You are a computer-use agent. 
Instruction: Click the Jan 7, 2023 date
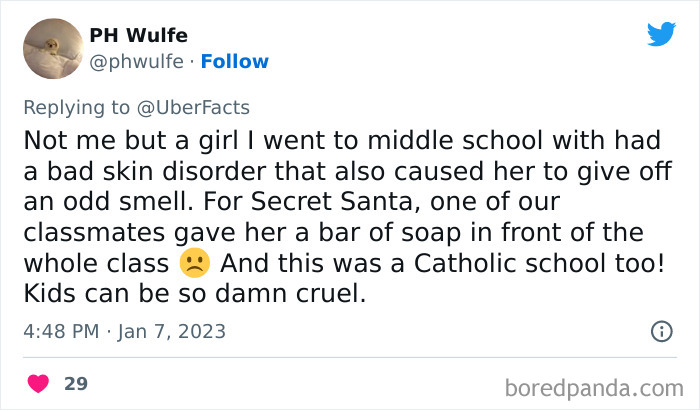(x=170, y=331)
